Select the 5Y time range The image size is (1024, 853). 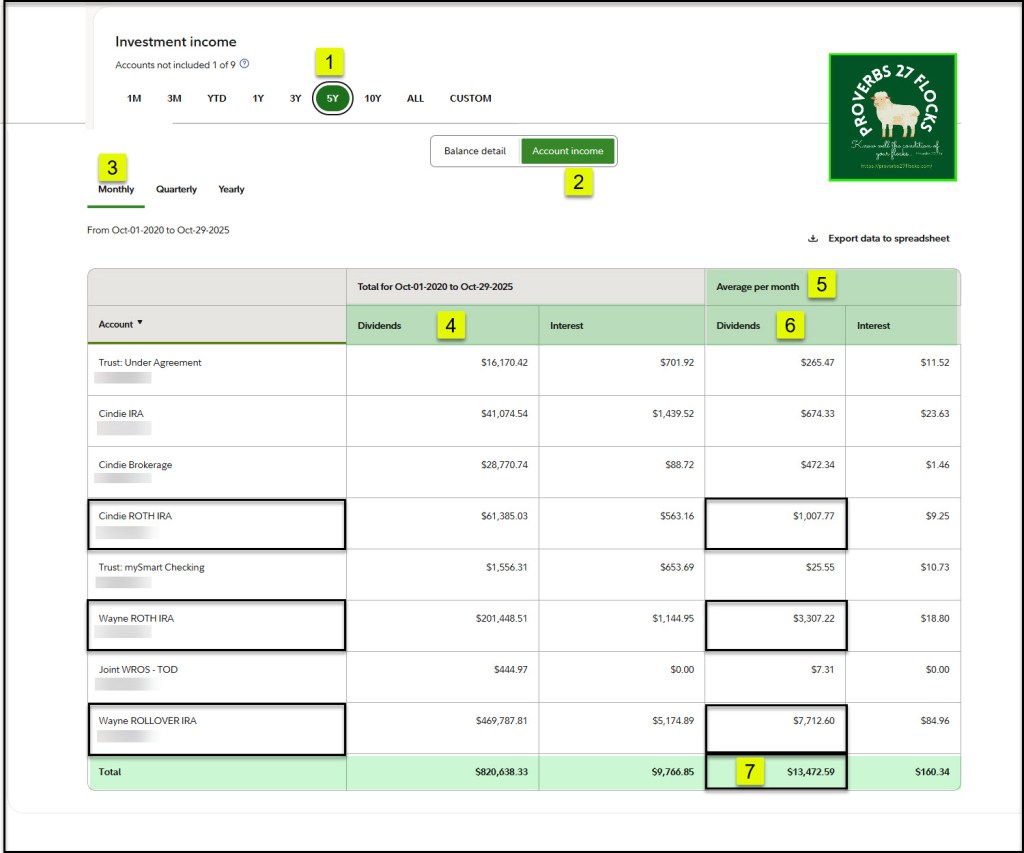click(332, 99)
